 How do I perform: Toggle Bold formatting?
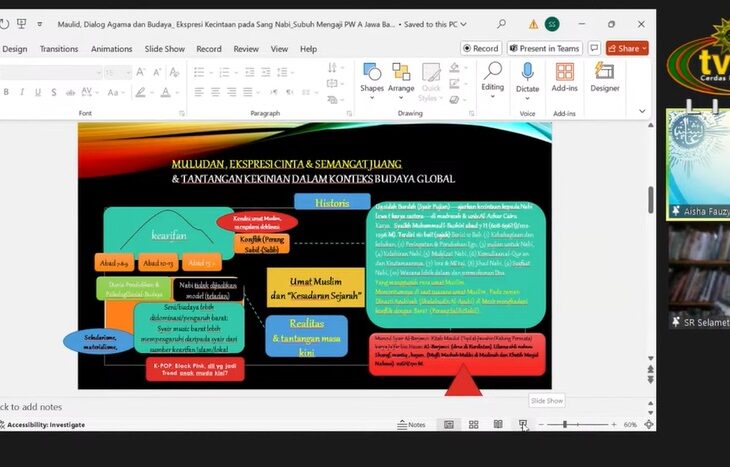pos(6,92)
